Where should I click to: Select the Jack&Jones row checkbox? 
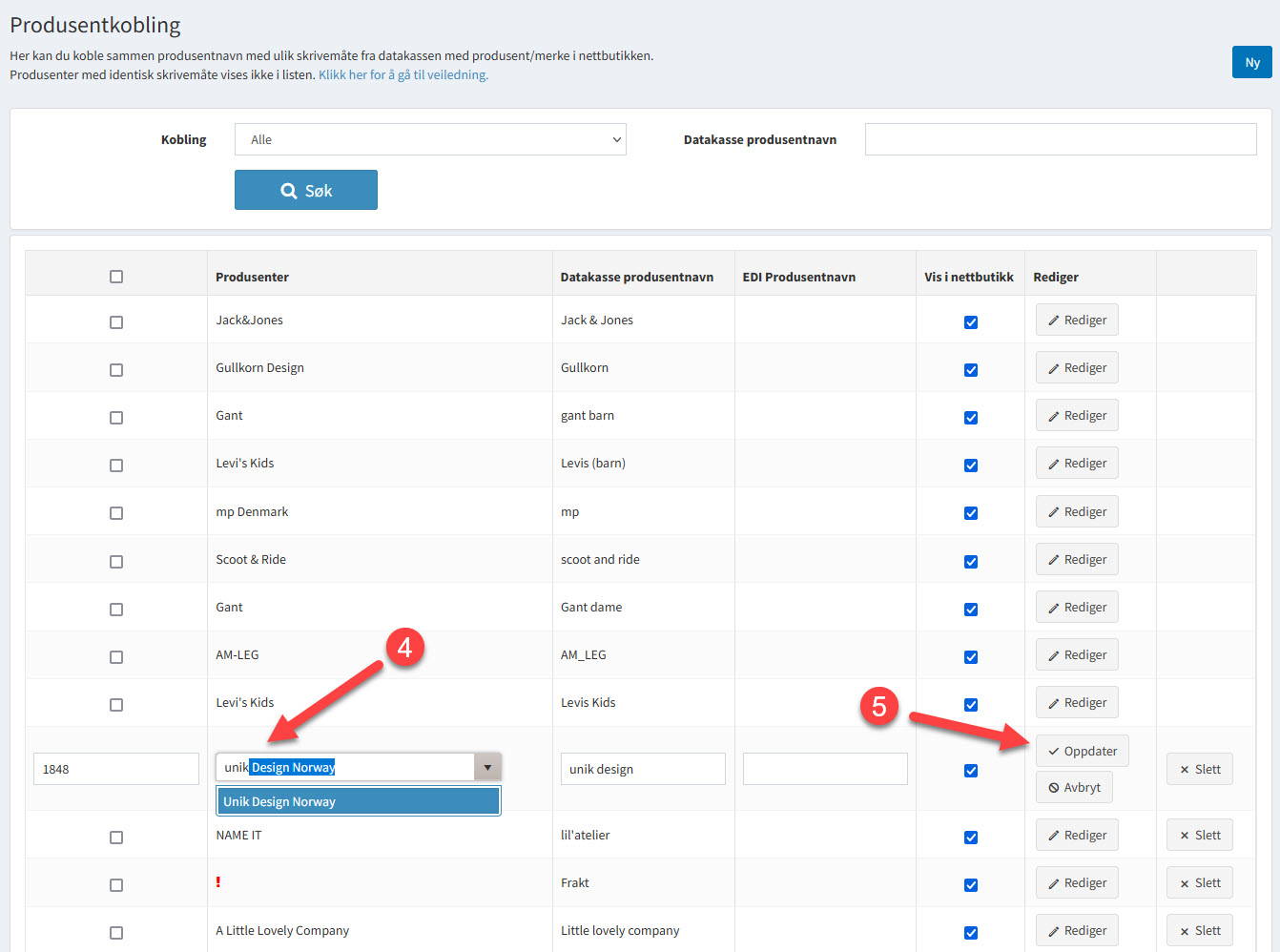click(x=116, y=322)
